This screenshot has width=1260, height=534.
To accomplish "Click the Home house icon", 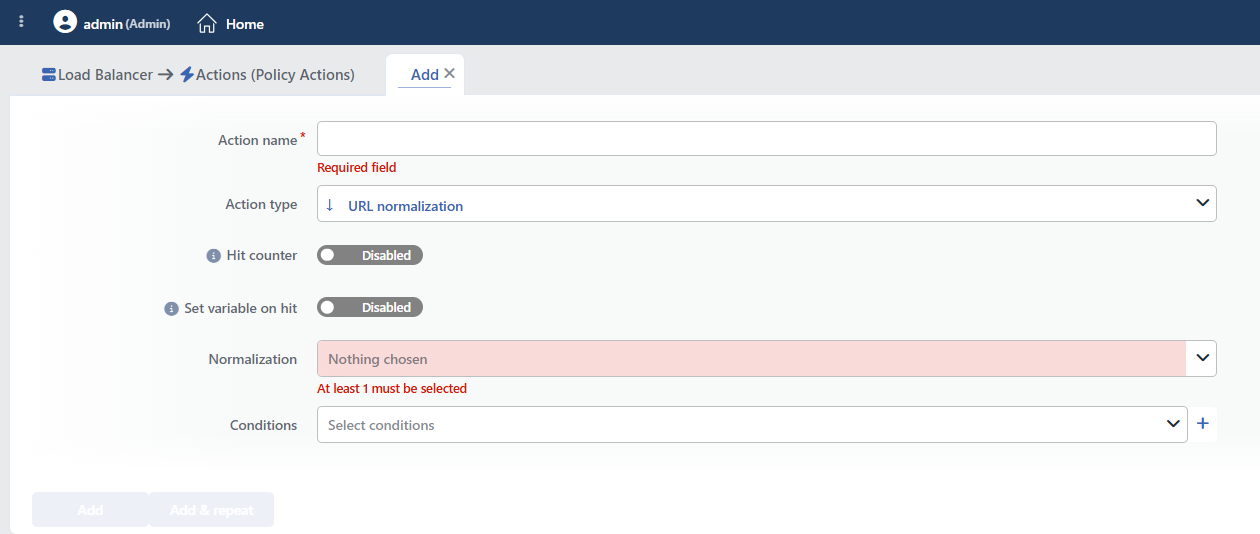I will 207,23.
